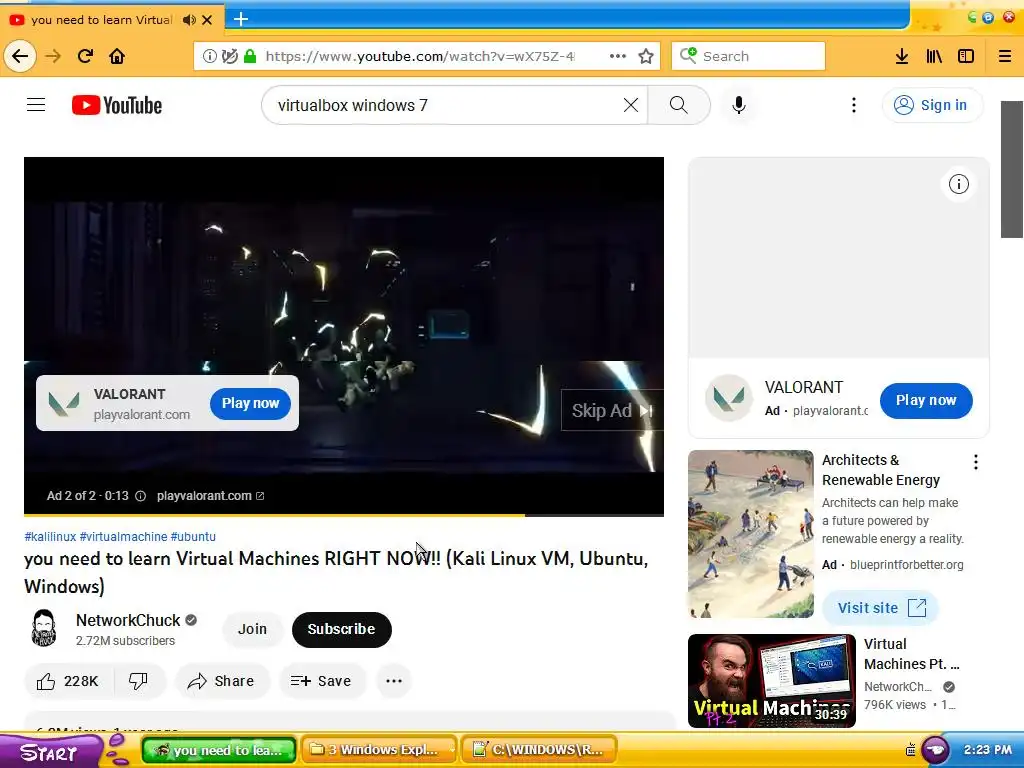Go to the browser home page icon
The width and height of the screenshot is (1024, 768).
(x=117, y=56)
